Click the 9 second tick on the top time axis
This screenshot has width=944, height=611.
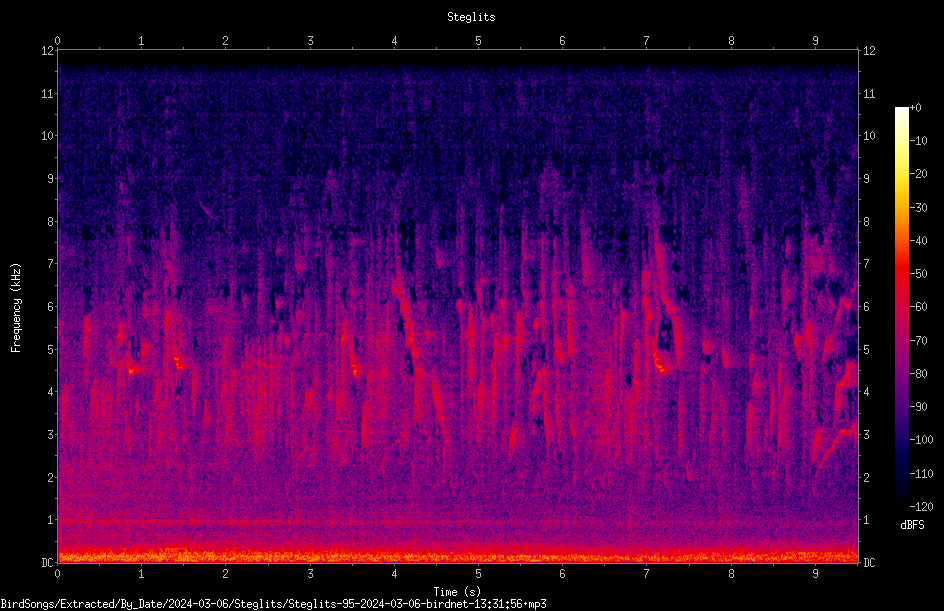pyautogui.click(x=815, y=40)
